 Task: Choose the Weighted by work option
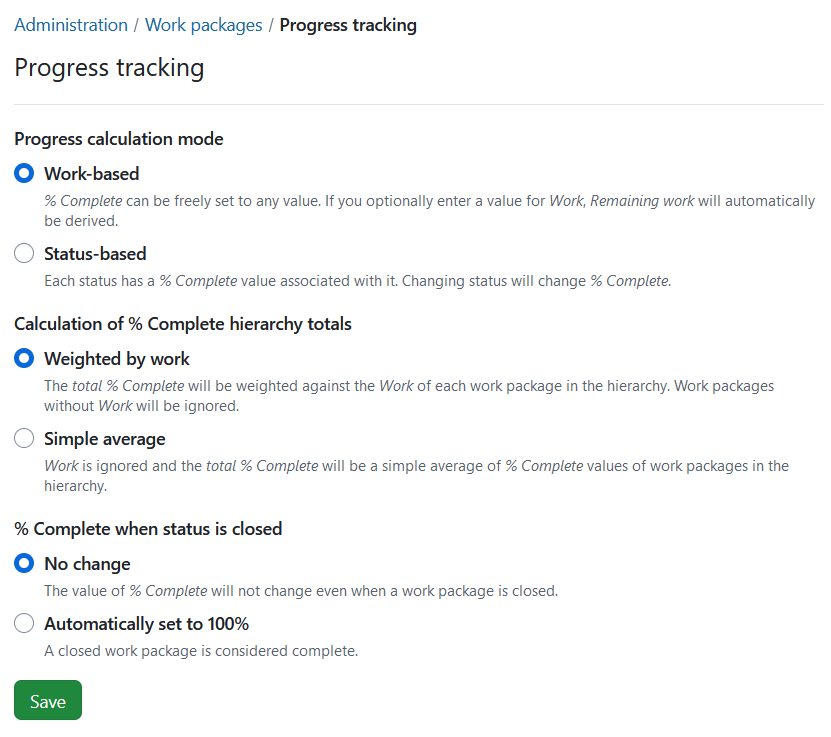coord(24,358)
